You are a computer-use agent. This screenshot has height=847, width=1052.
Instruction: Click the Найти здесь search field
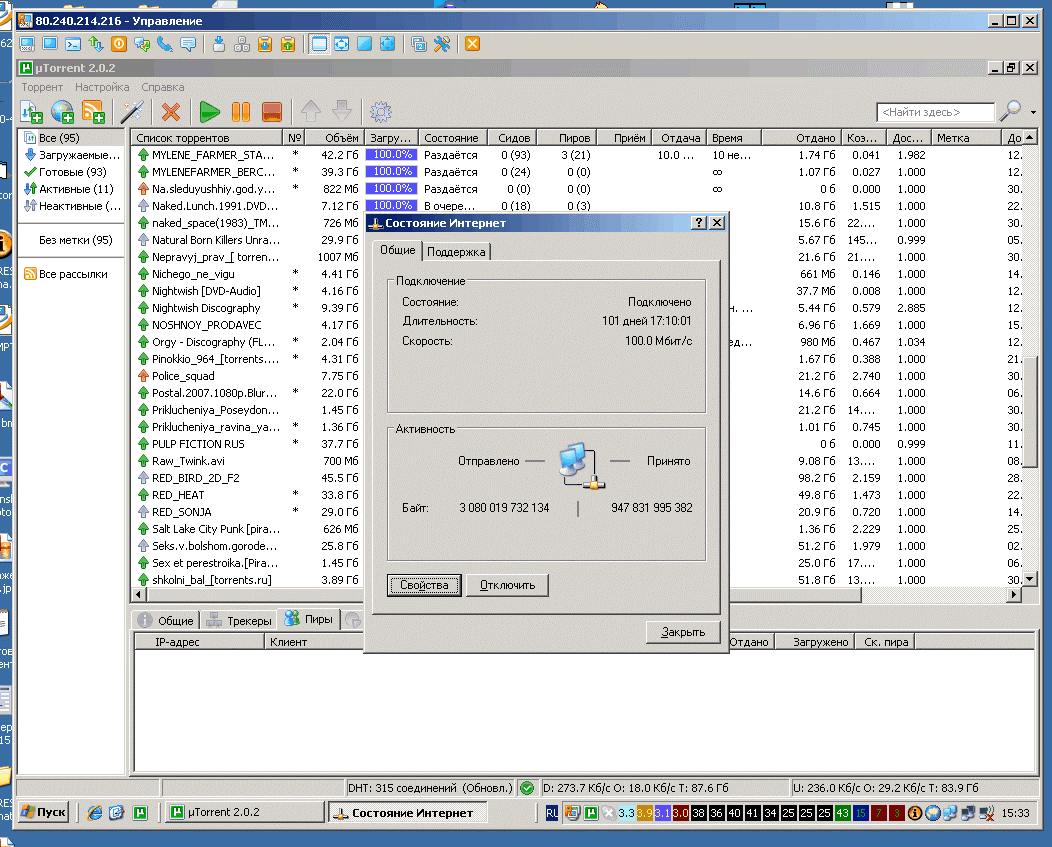[x=935, y=112]
